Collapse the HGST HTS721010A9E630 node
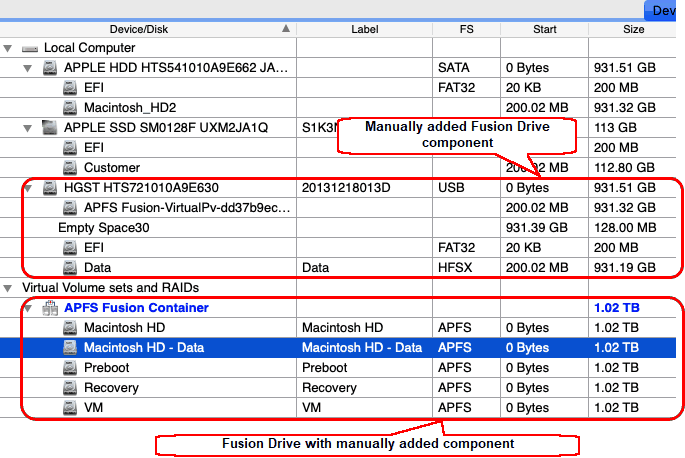This screenshot has height=458, width=685. click(x=28, y=188)
